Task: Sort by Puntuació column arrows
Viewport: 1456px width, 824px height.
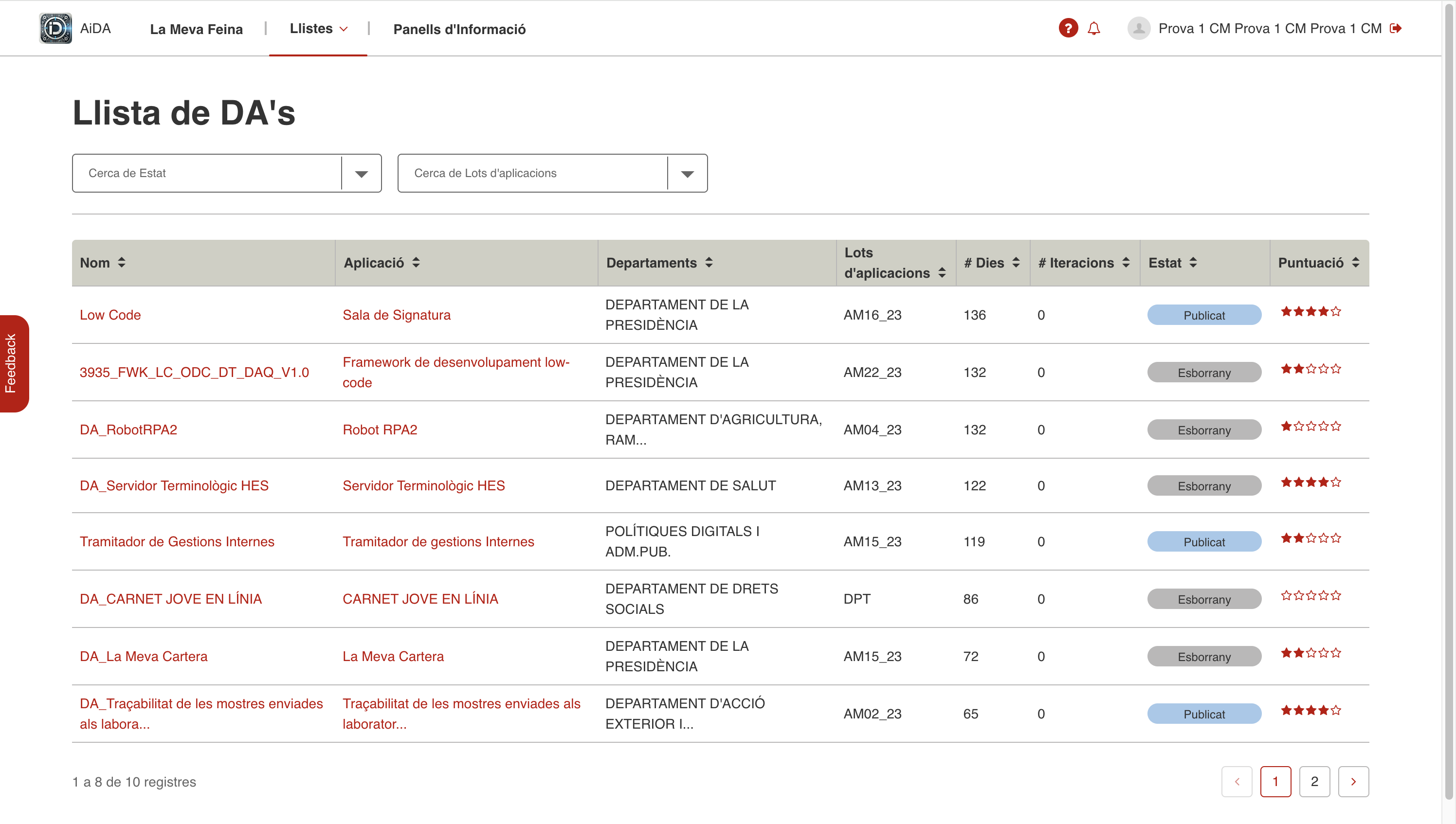Action: click(x=1355, y=263)
